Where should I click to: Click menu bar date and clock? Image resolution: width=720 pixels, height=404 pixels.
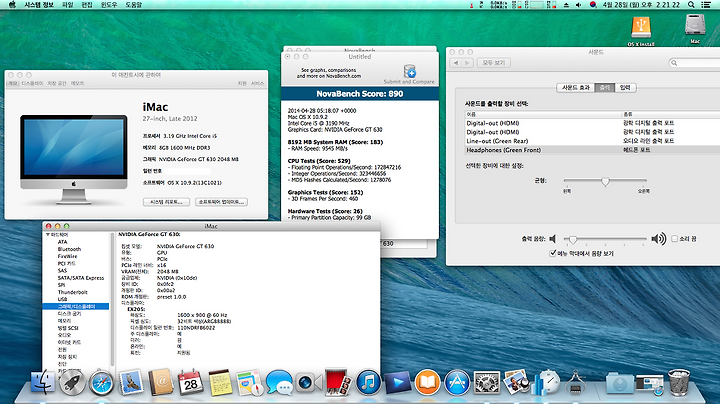(641, 5)
